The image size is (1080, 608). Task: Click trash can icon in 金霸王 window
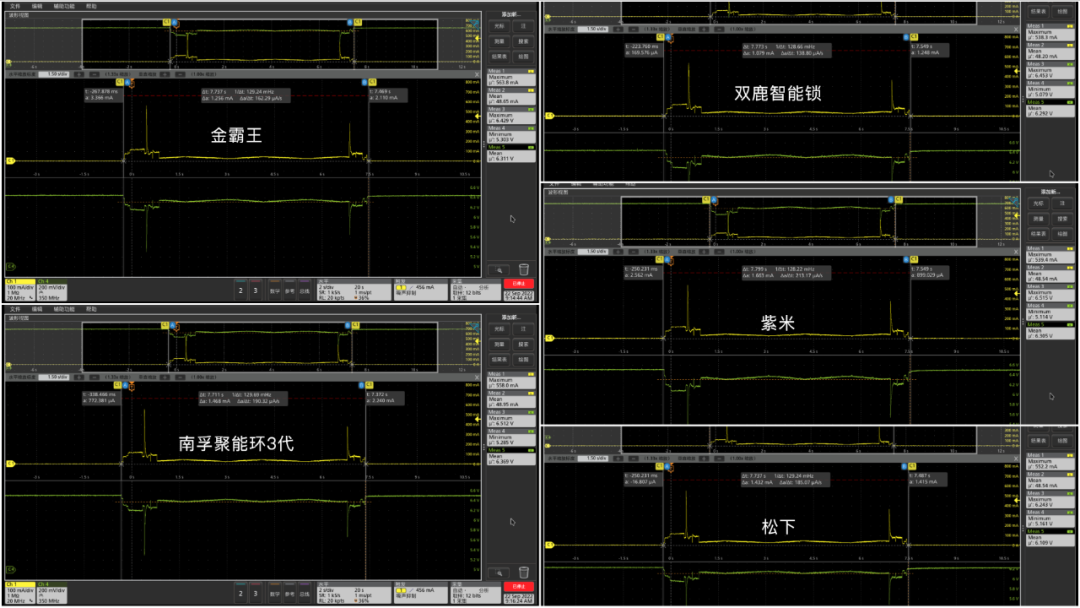pyautogui.click(x=523, y=269)
